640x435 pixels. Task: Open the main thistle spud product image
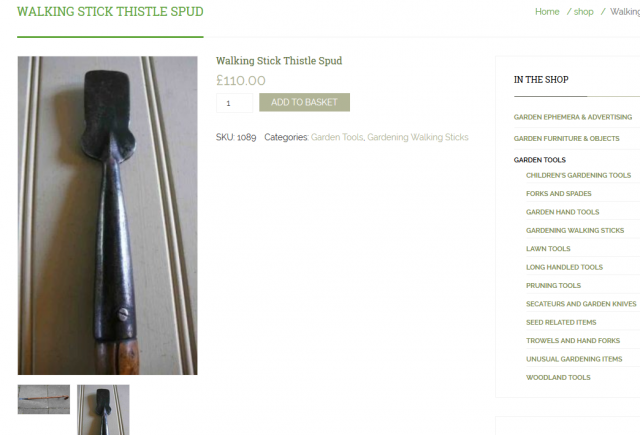pyautogui.click(x=107, y=215)
